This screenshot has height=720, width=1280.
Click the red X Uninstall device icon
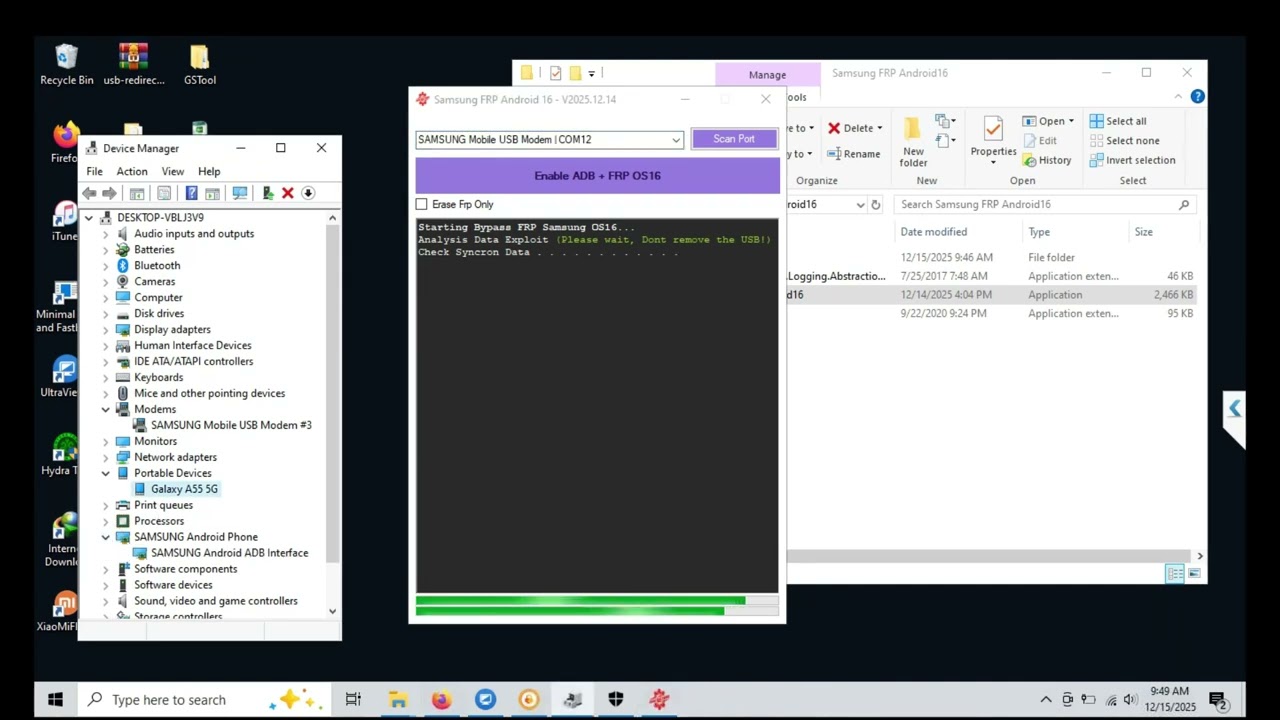point(288,193)
